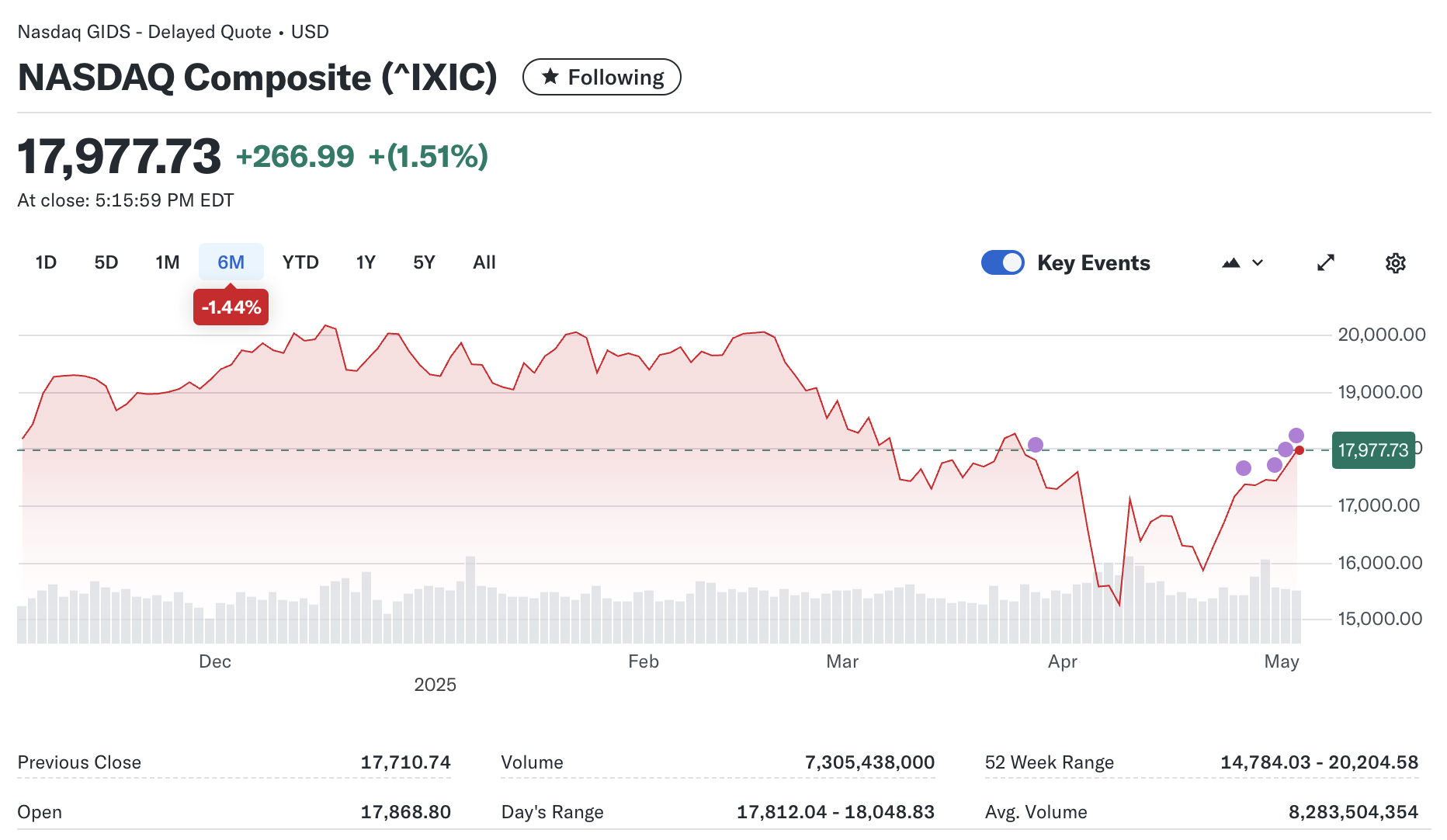This screenshot has height=840, width=1447.
Task: Click the highest purple key event marker in May
Action: 1296,436
